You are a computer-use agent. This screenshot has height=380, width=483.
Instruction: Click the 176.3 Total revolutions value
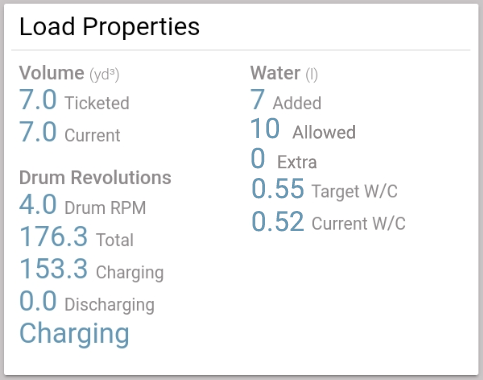(x=54, y=237)
